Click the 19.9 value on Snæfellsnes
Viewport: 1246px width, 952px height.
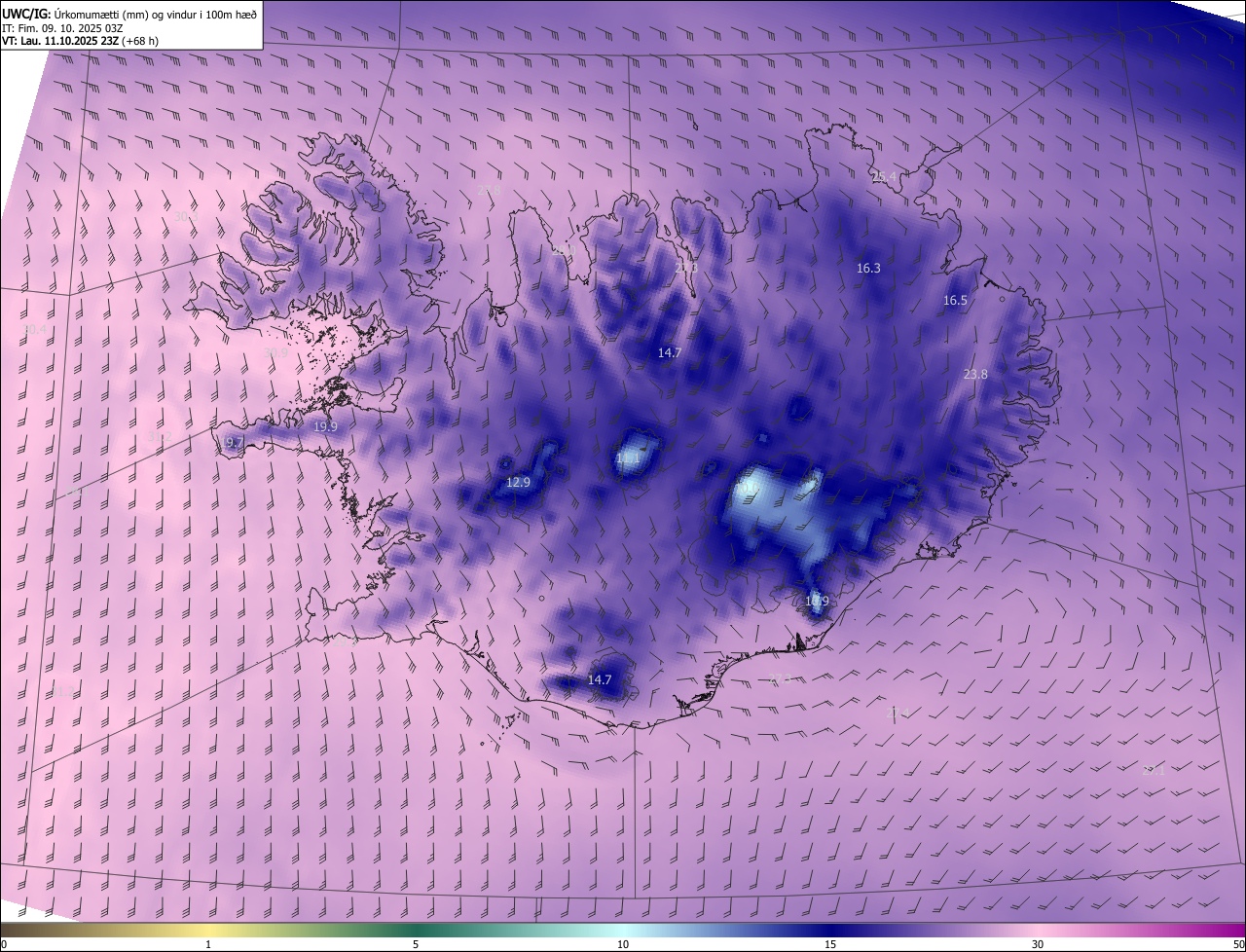(x=325, y=426)
